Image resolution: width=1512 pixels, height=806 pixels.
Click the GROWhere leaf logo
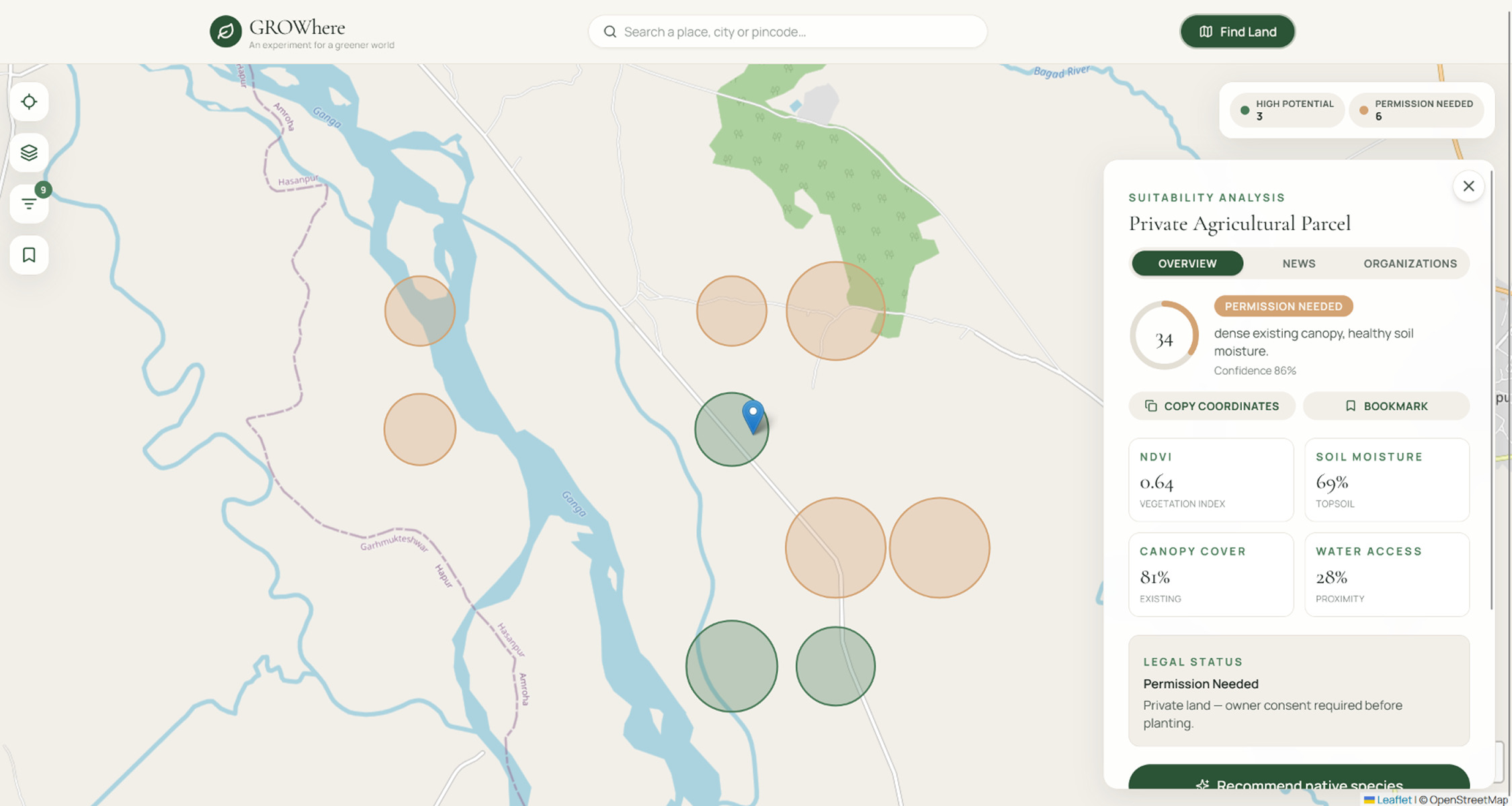(226, 32)
